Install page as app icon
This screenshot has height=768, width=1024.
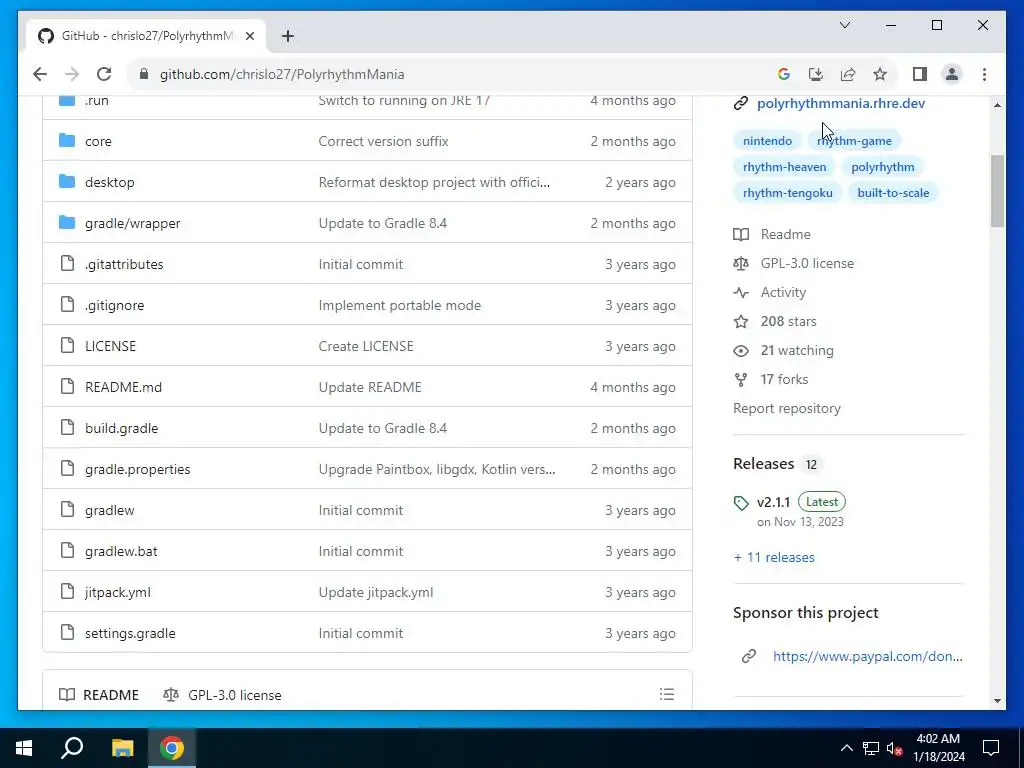point(816,74)
